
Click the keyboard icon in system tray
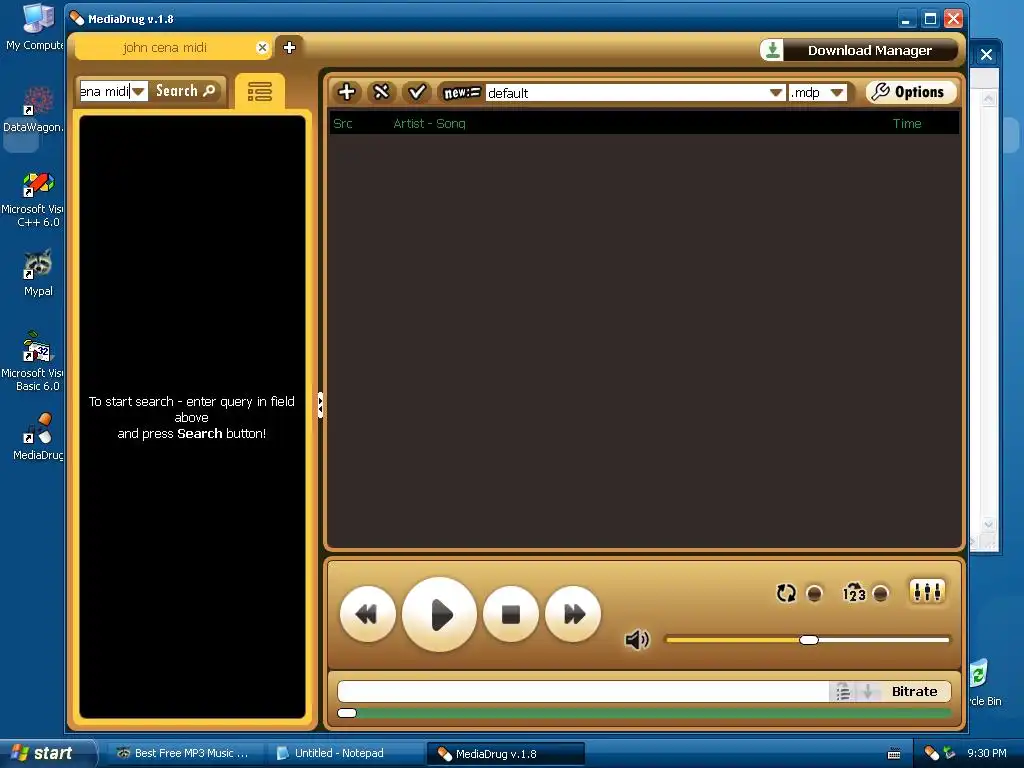pyautogui.click(x=894, y=754)
